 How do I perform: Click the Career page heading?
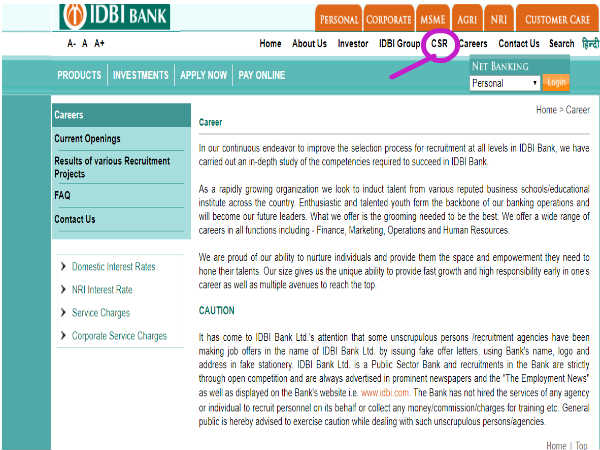[x=210, y=122]
